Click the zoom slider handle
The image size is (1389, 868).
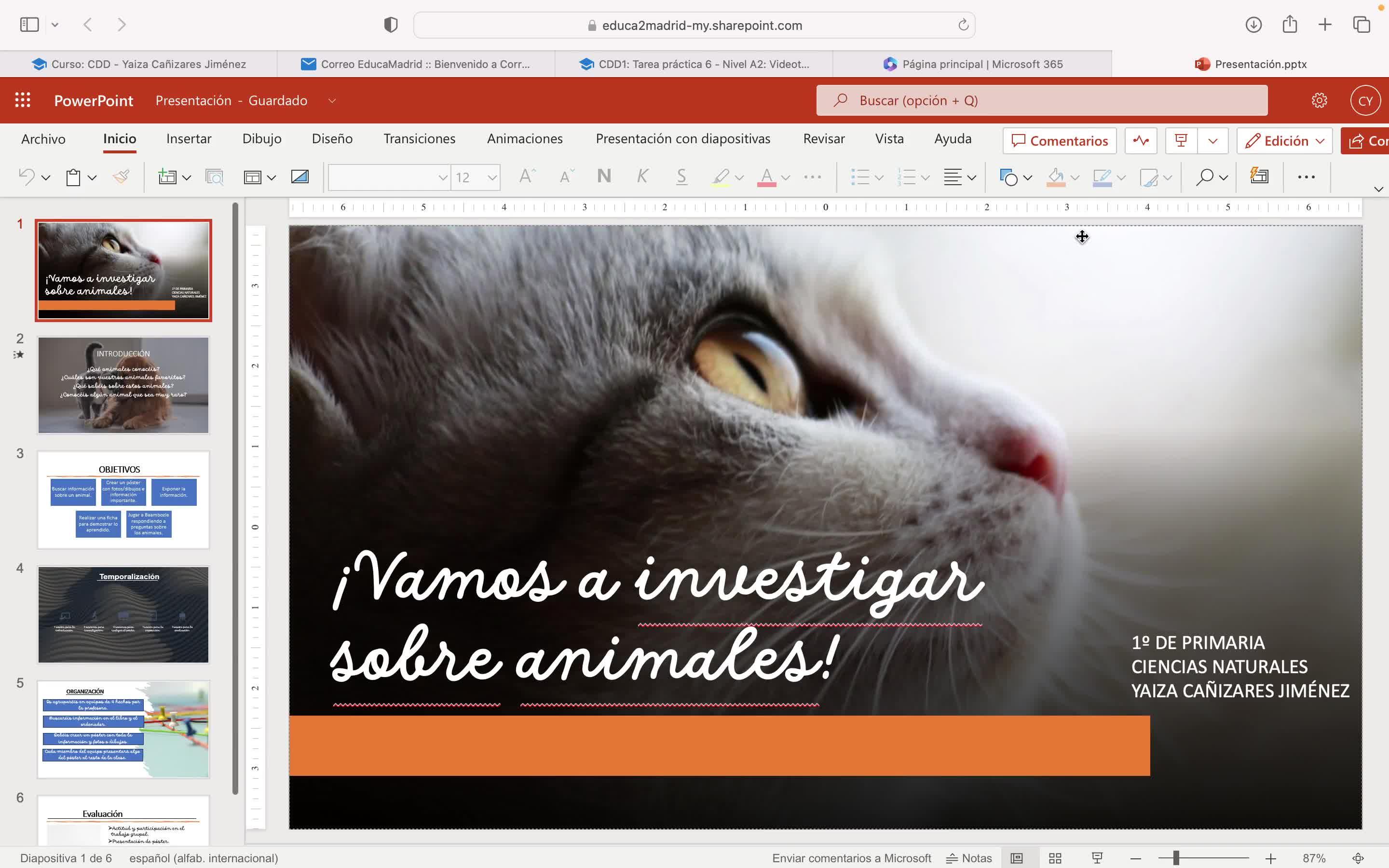1176,858
